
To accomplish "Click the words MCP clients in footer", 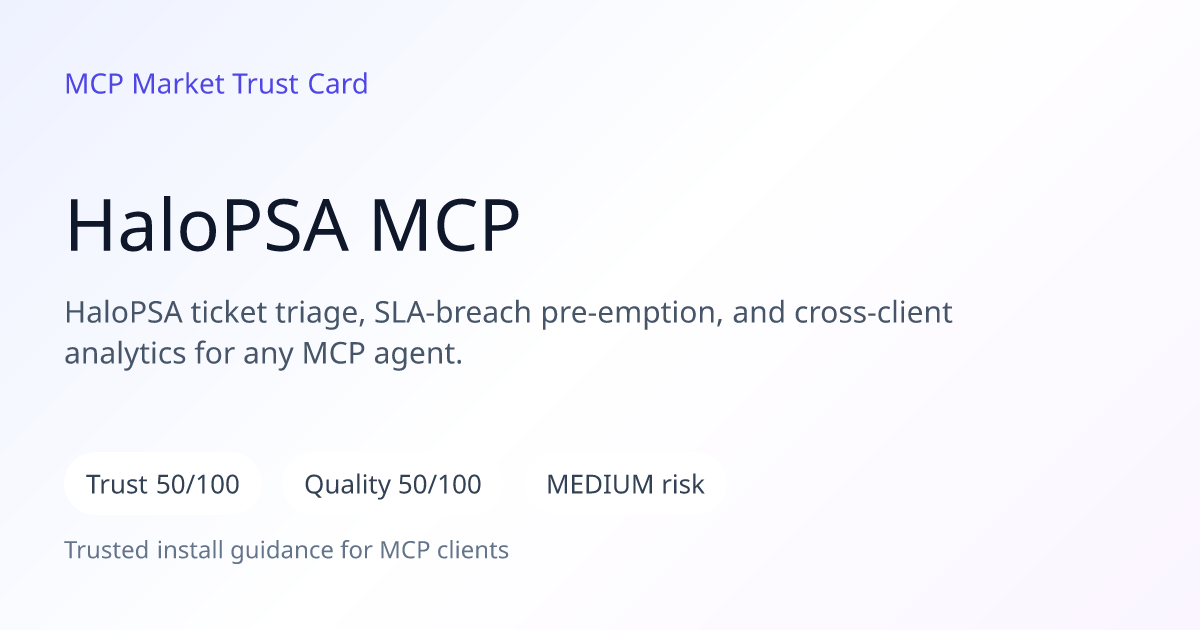I will [x=444, y=550].
